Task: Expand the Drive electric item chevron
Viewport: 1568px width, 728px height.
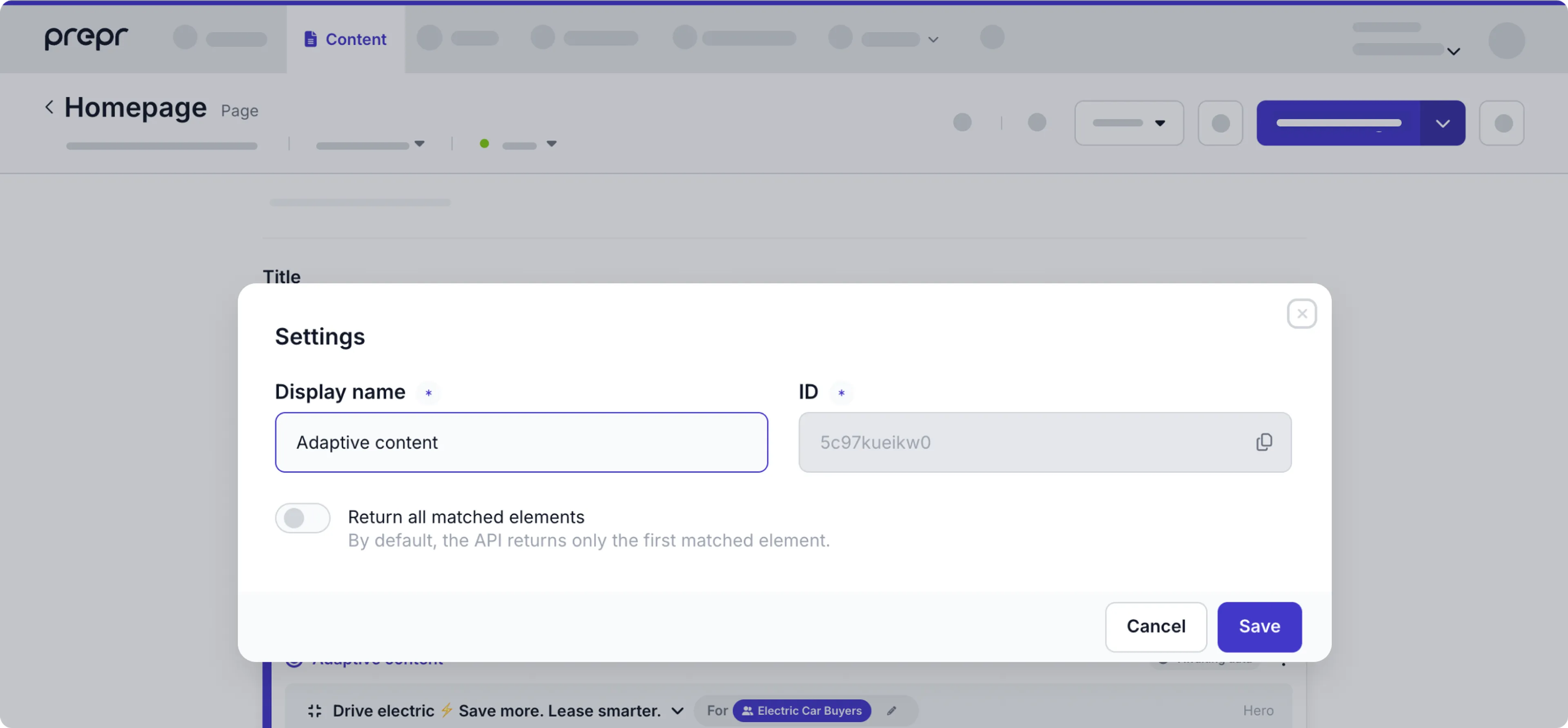Action: click(x=677, y=711)
